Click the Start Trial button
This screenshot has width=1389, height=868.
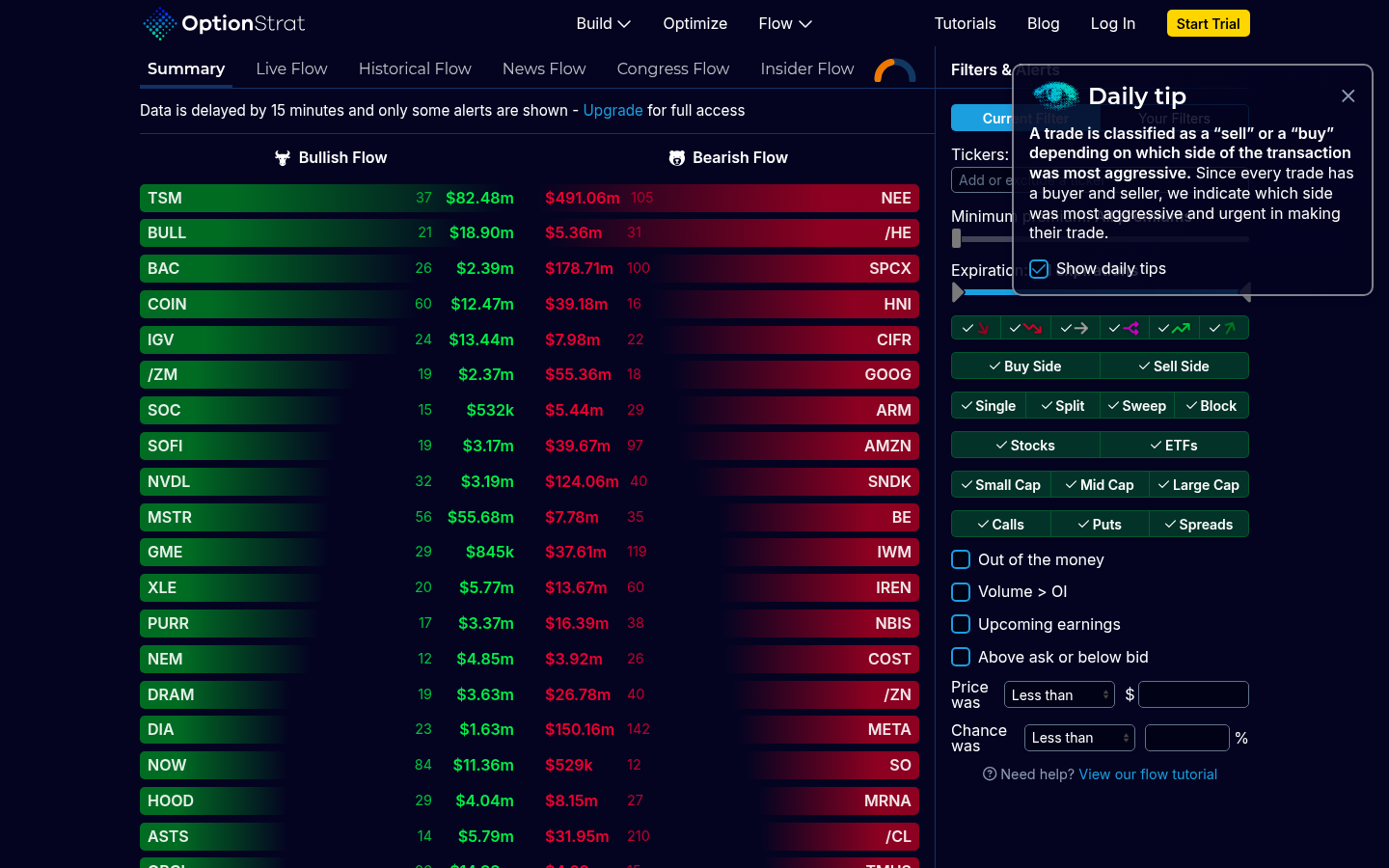click(1209, 23)
